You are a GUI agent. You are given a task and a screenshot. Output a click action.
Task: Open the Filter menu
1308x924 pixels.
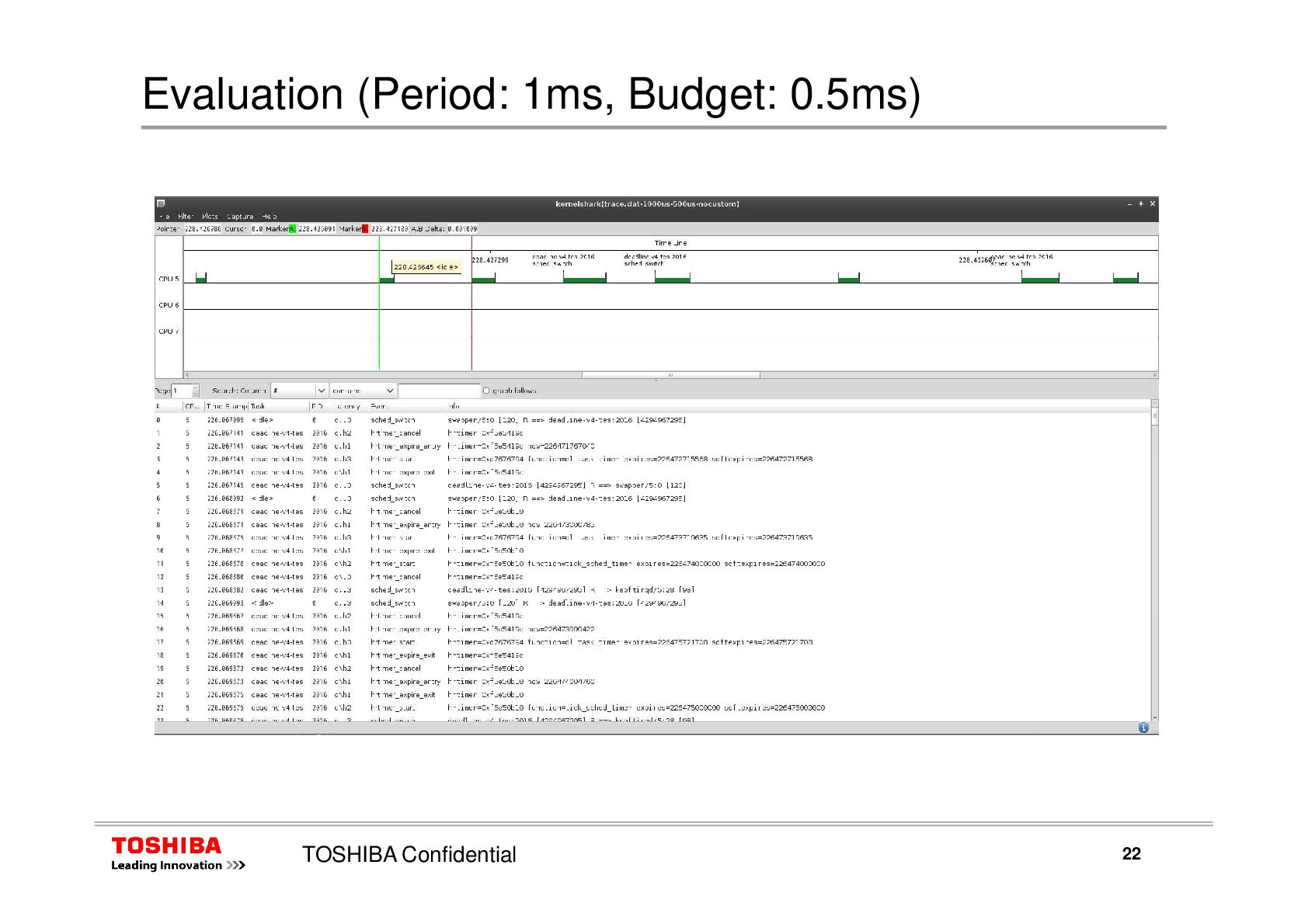[185, 217]
